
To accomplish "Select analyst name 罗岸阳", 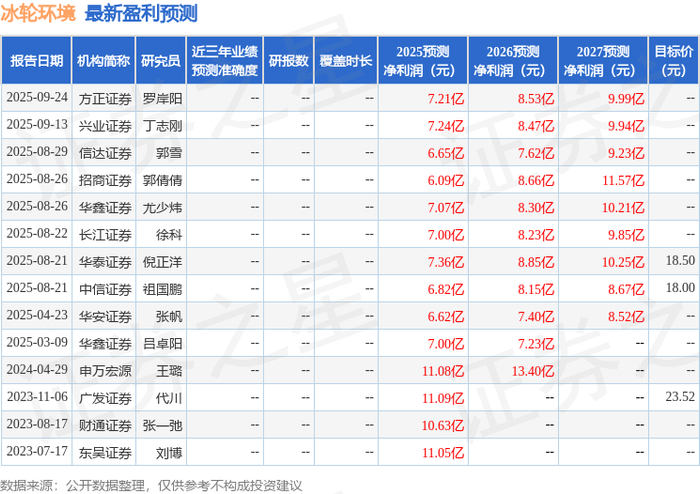I will pos(162,99).
